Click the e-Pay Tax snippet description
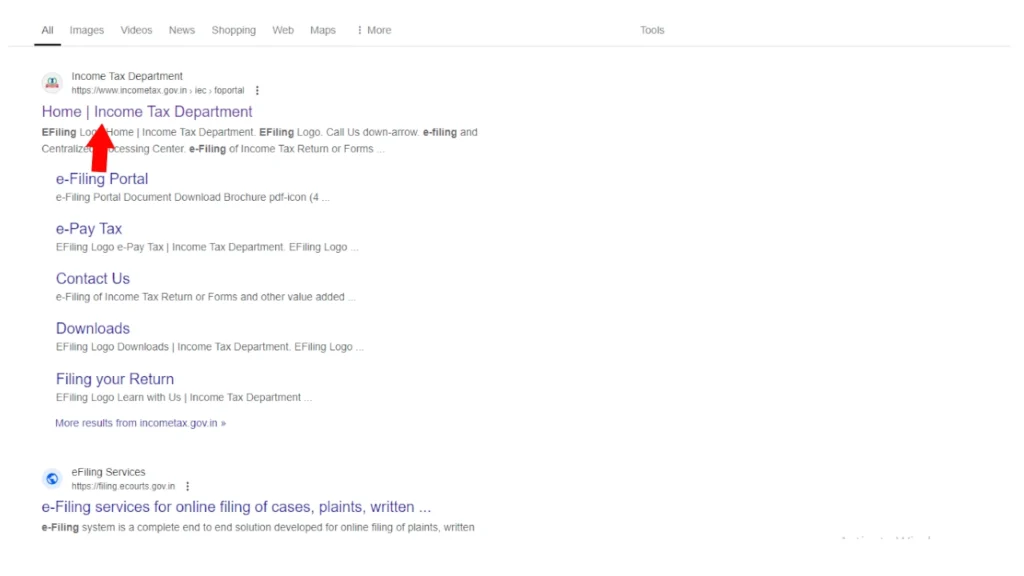 click(x=207, y=247)
